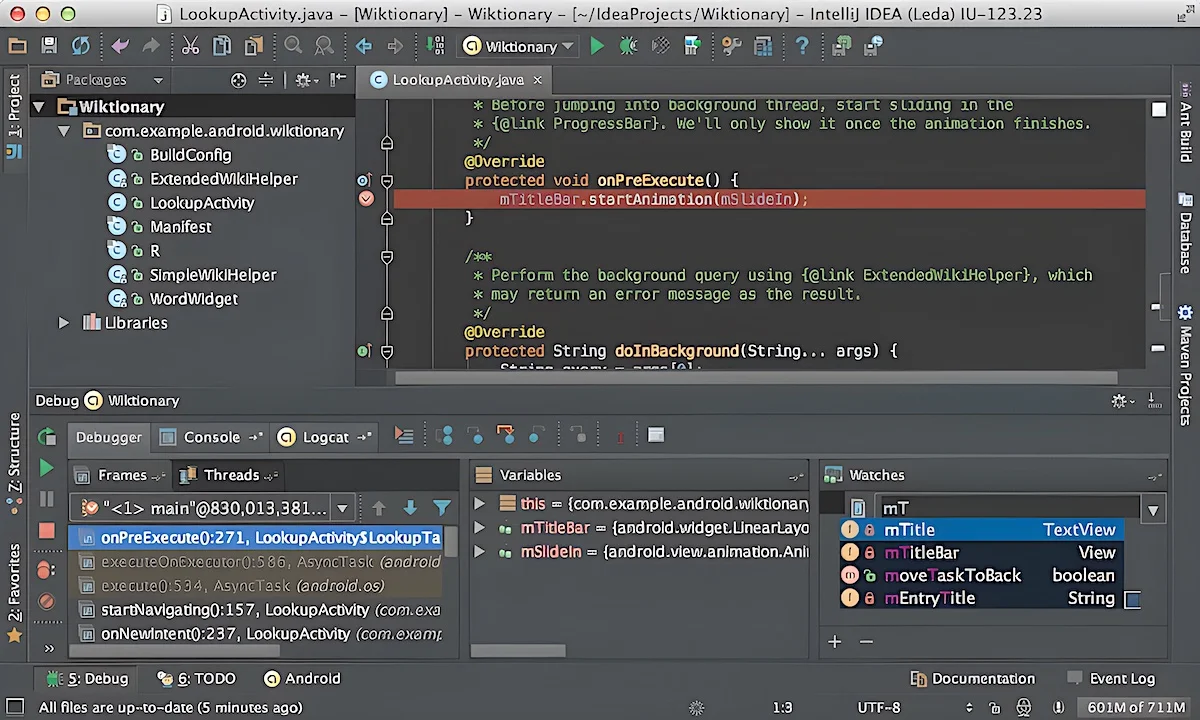Image resolution: width=1200 pixels, height=720 pixels.
Task: Switch to the Logcat tab
Action: tap(325, 437)
